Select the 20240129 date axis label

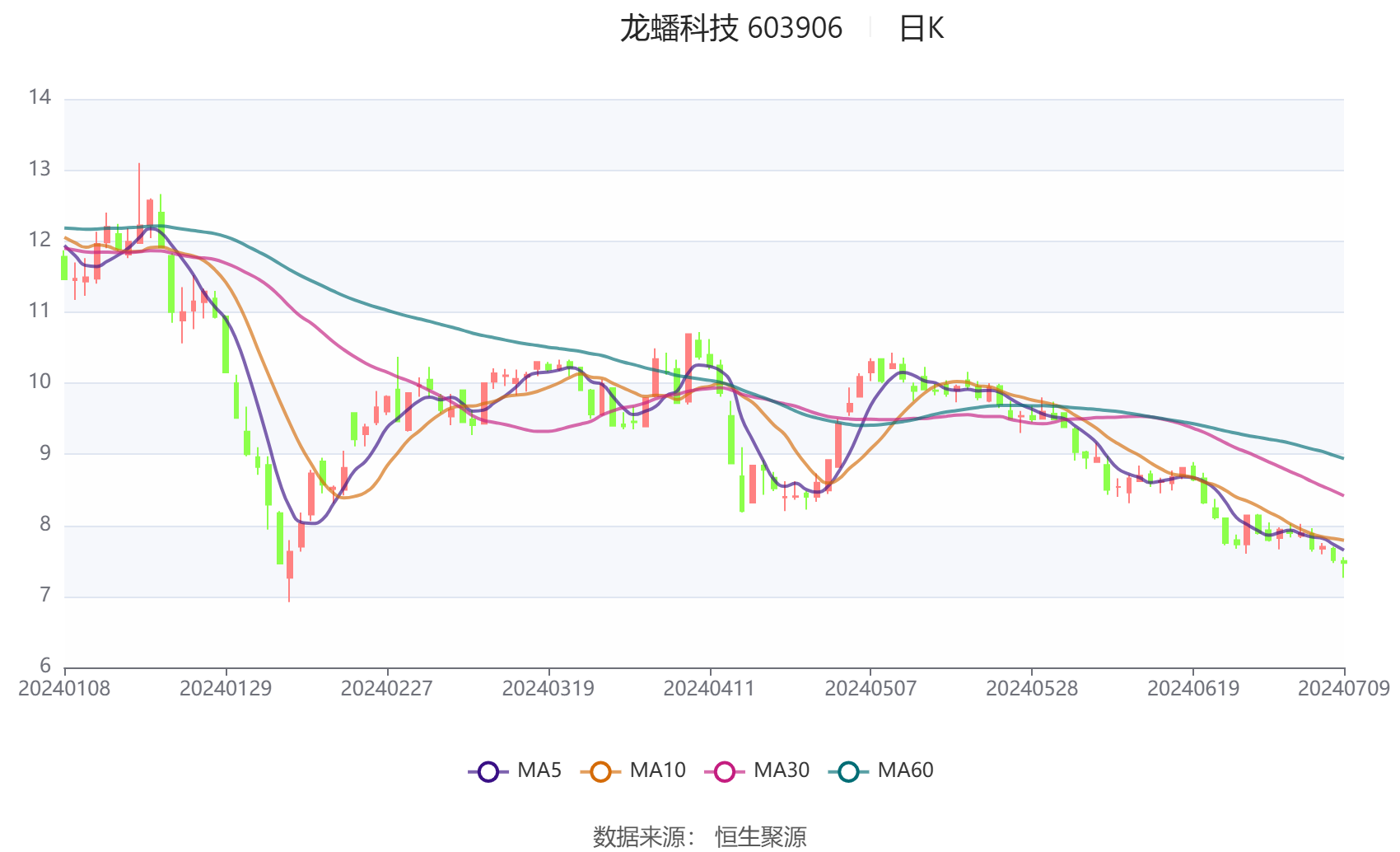point(226,689)
